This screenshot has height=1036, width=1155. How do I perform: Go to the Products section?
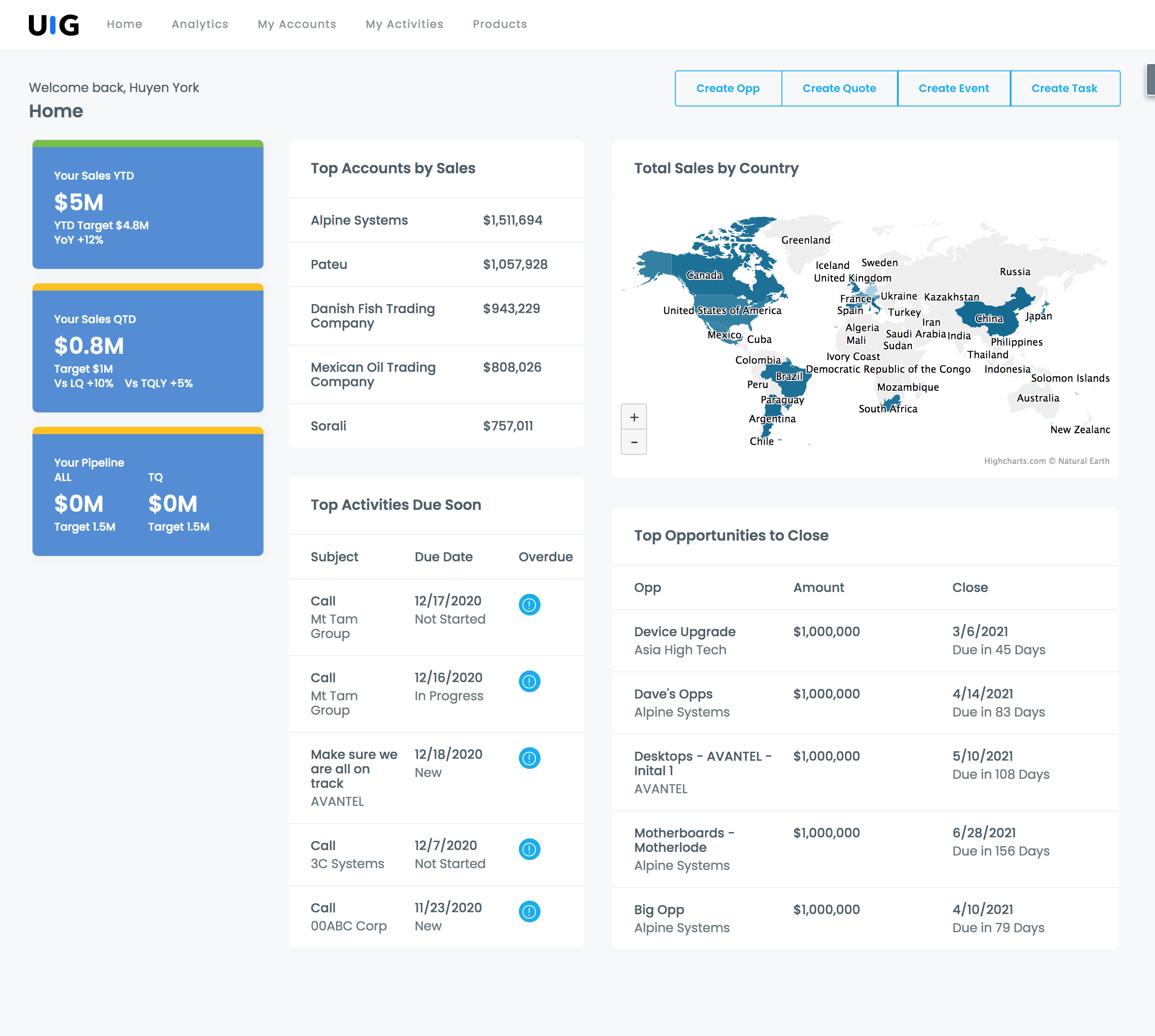(x=499, y=24)
